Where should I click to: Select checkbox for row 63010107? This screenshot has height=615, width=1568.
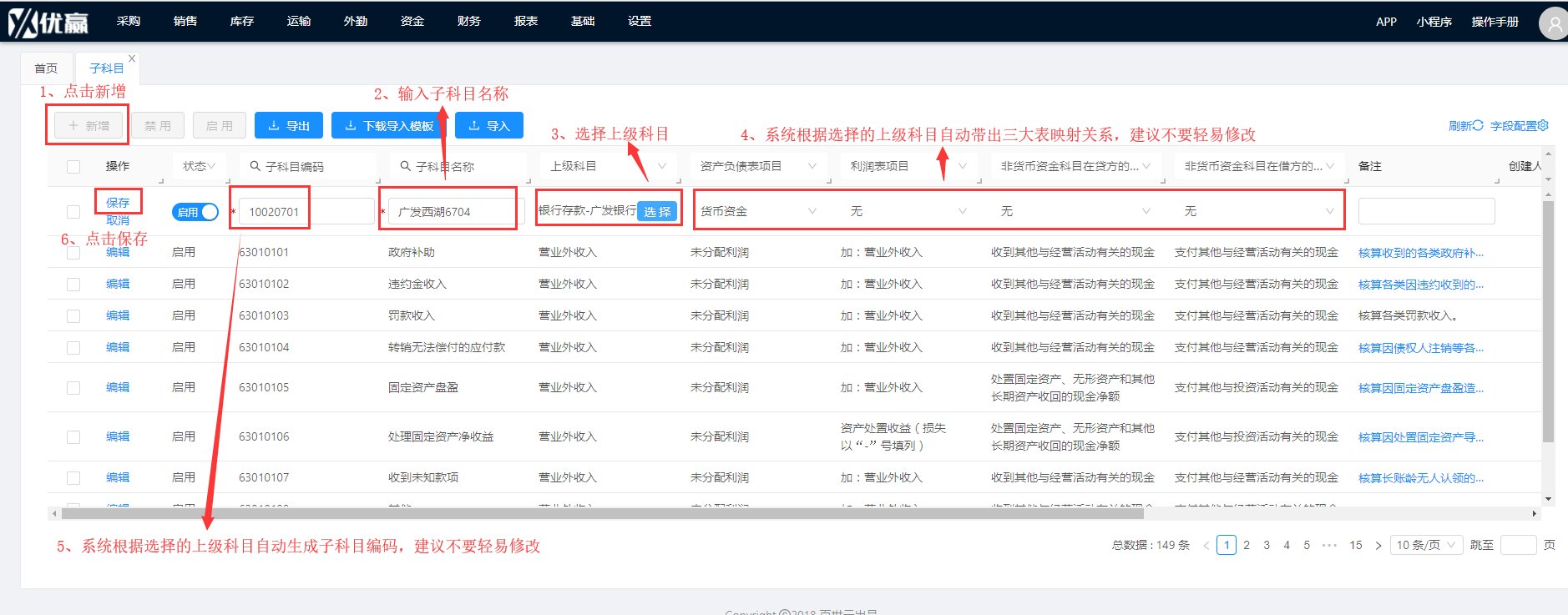pyautogui.click(x=73, y=478)
